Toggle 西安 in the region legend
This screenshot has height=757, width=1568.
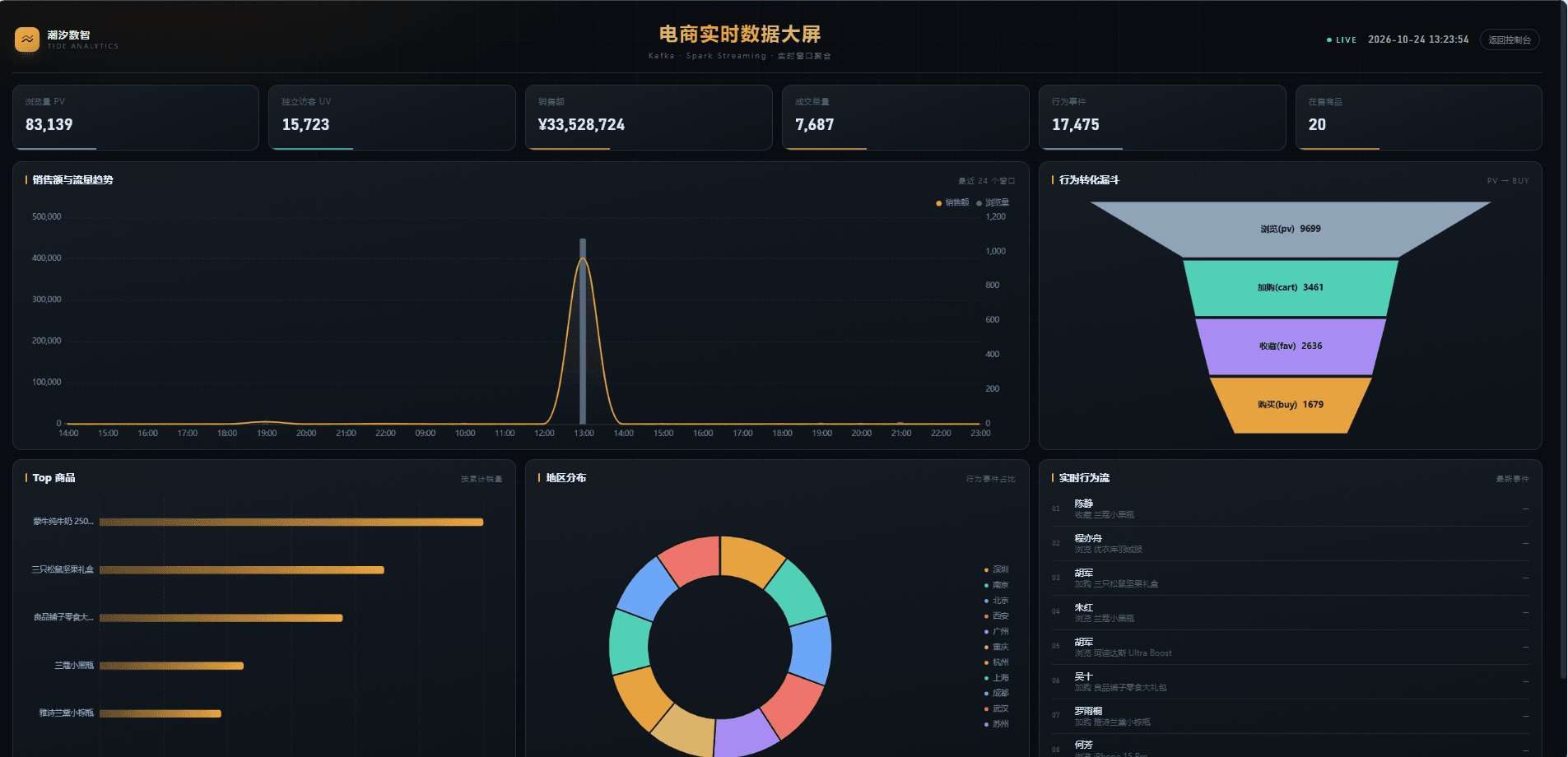tap(996, 616)
